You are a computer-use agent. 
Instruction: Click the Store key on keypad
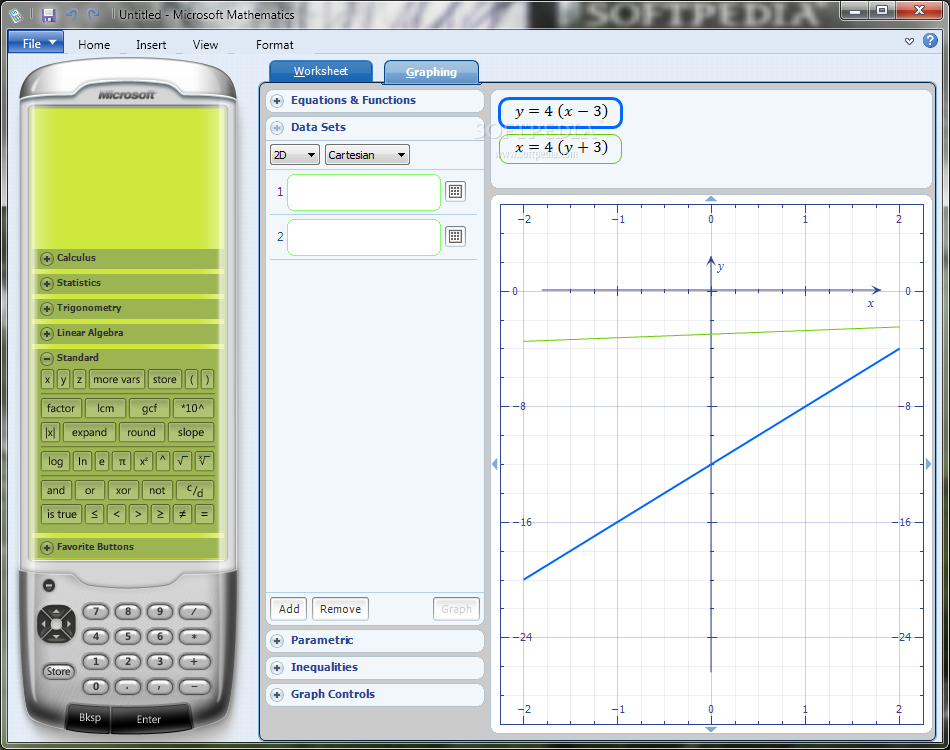click(58, 671)
